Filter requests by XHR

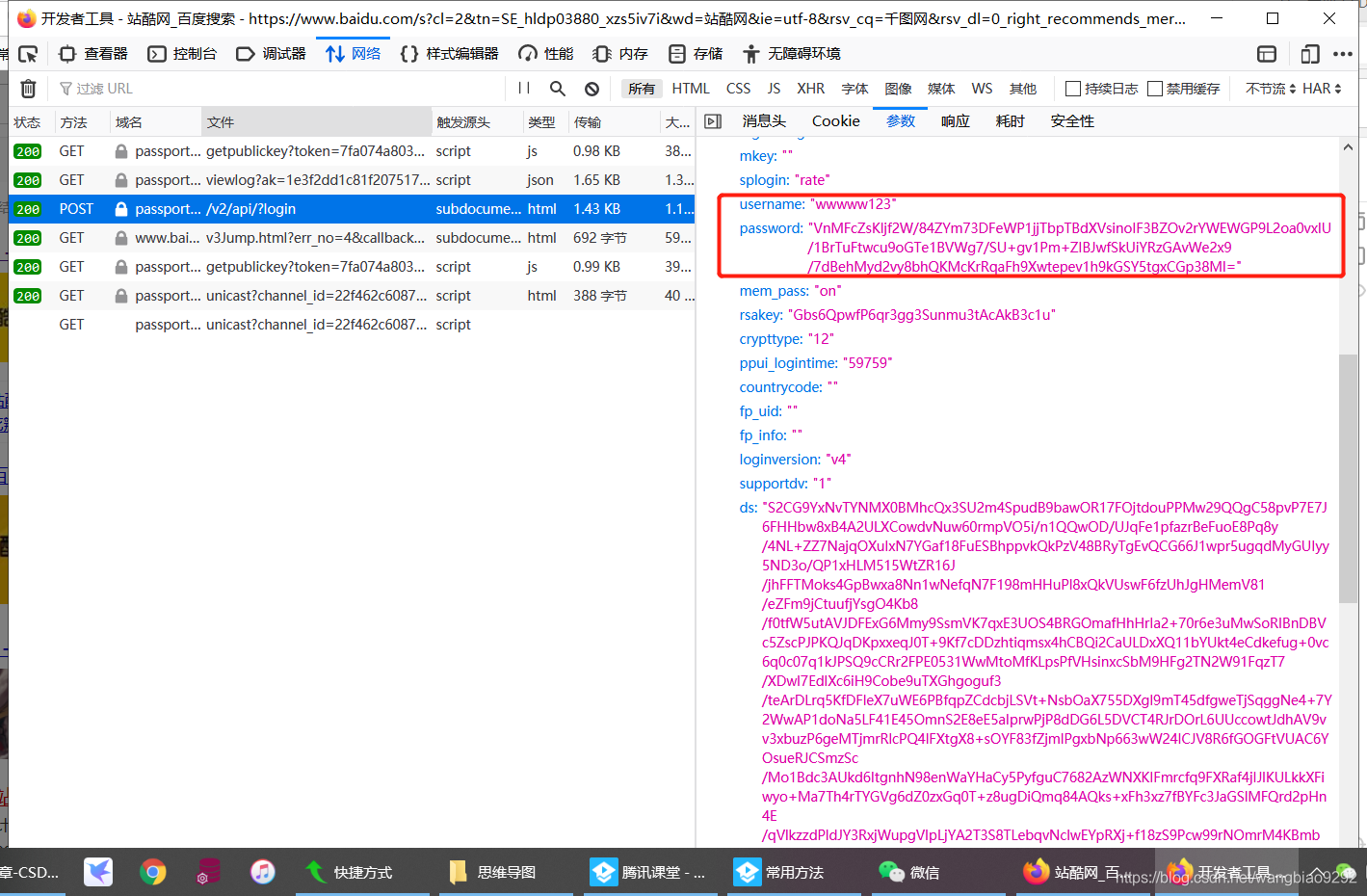(811, 89)
